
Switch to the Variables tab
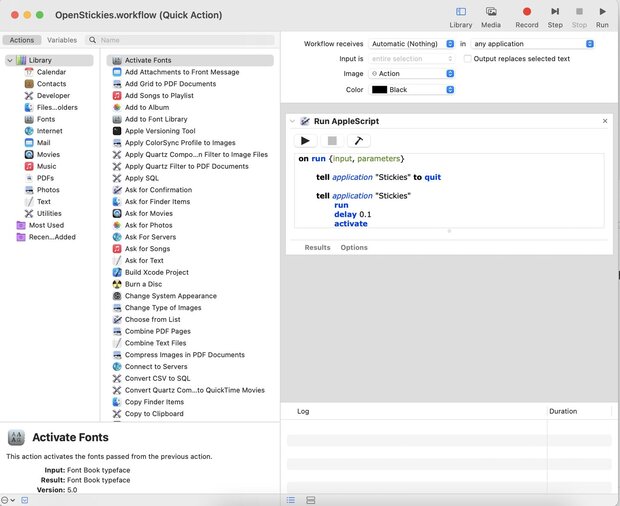pos(62,40)
